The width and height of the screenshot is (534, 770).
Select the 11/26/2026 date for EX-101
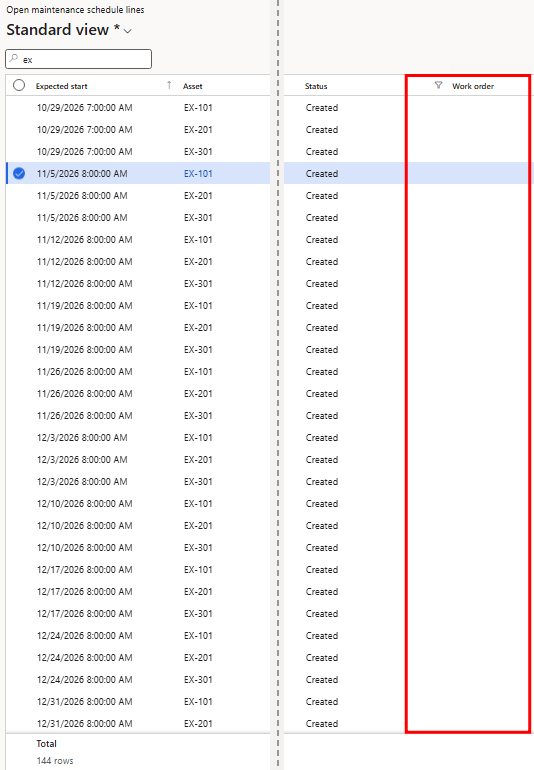pyautogui.click(x=84, y=372)
